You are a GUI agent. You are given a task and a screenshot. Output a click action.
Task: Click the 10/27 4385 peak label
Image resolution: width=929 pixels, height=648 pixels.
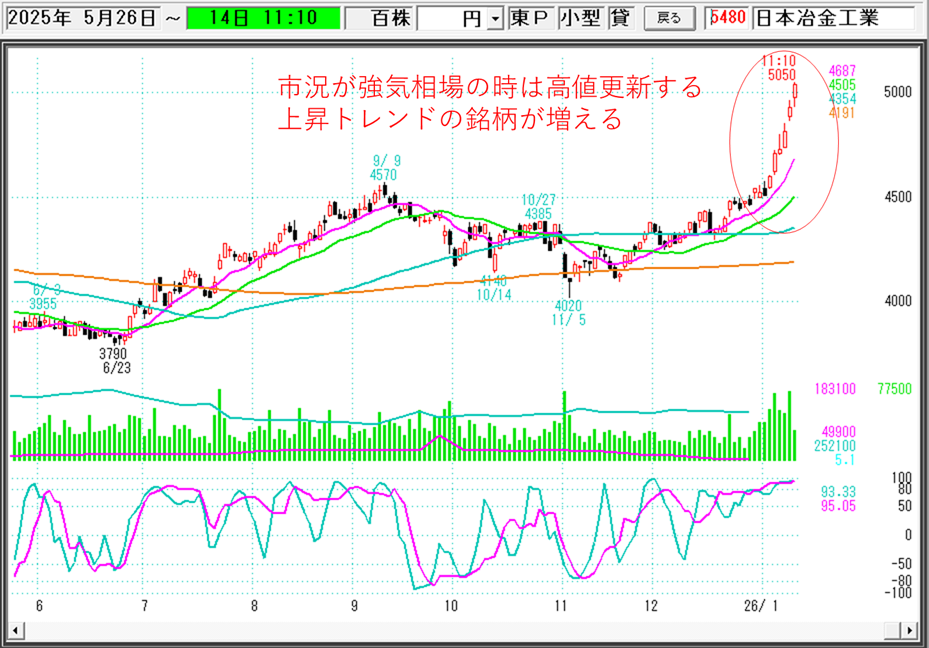[536, 206]
